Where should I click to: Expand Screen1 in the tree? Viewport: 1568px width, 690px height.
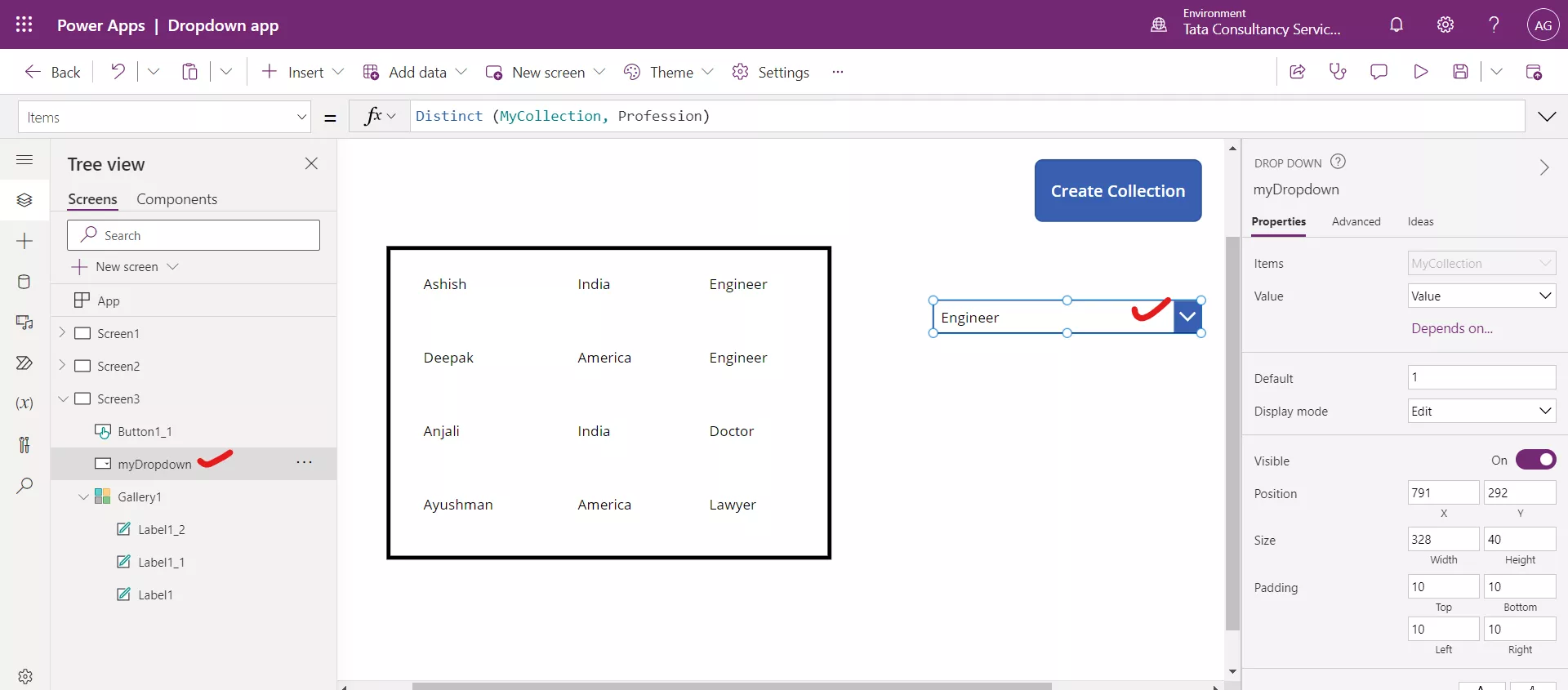pos(62,333)
